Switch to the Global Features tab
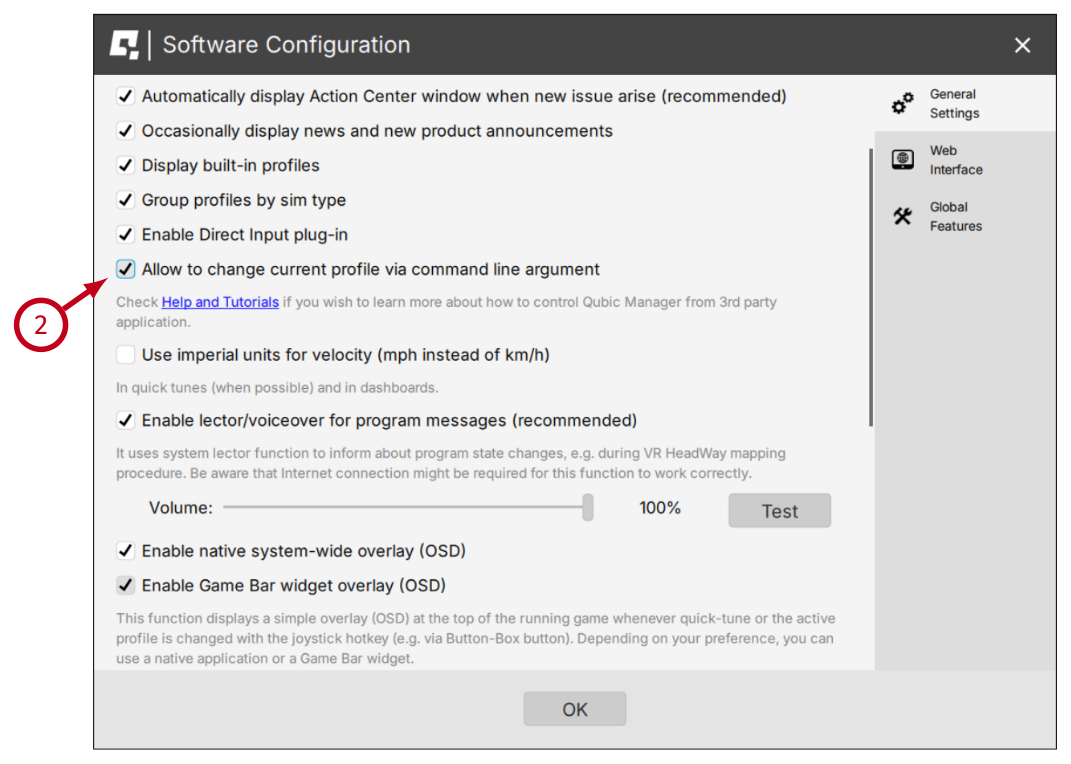Screen dimensions: 1071x764 (x=955, y=217)
